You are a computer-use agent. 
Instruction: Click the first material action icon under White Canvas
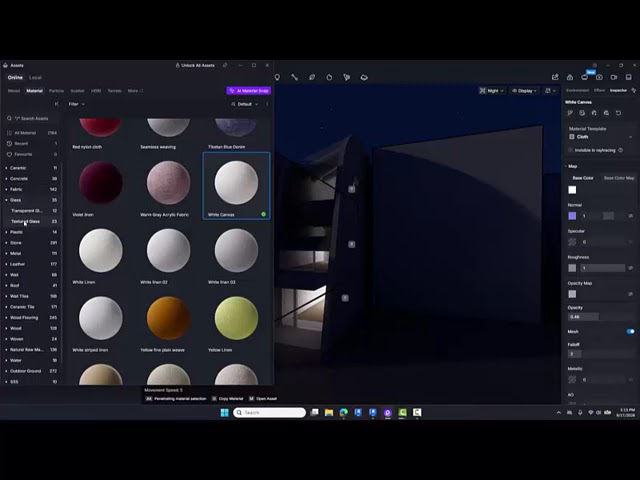point(570,113)
